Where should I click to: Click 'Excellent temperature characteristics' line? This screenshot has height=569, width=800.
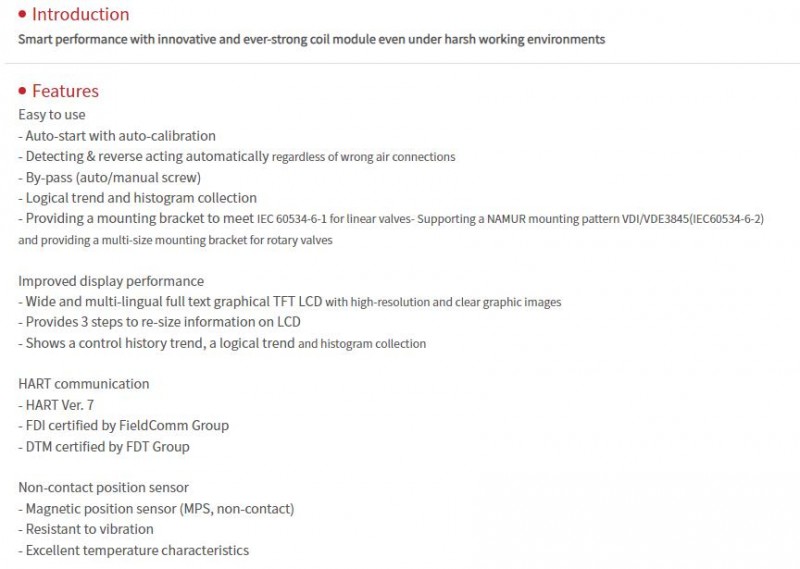tap(134, 551)
